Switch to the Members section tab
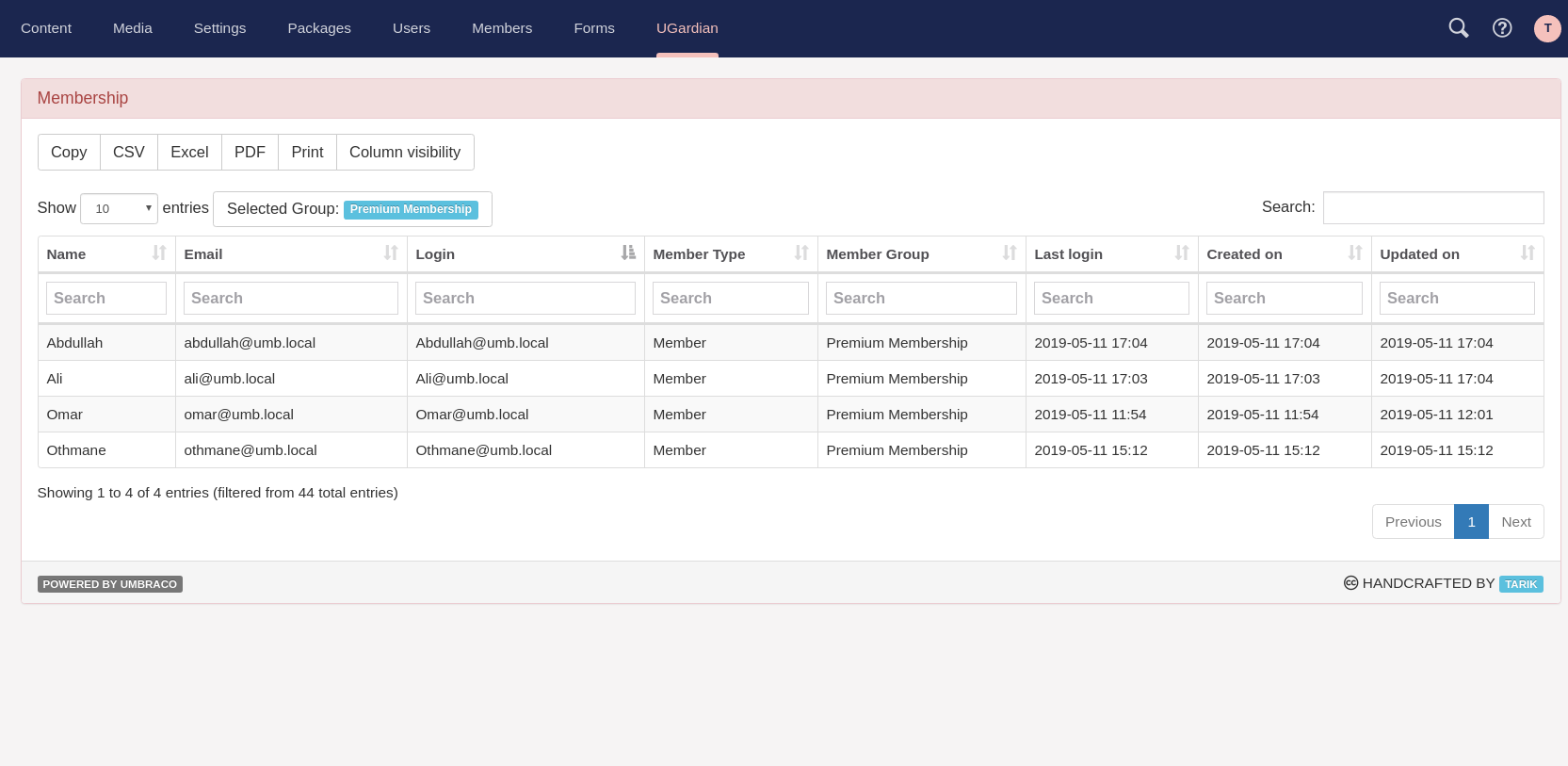 click(502, 28)
